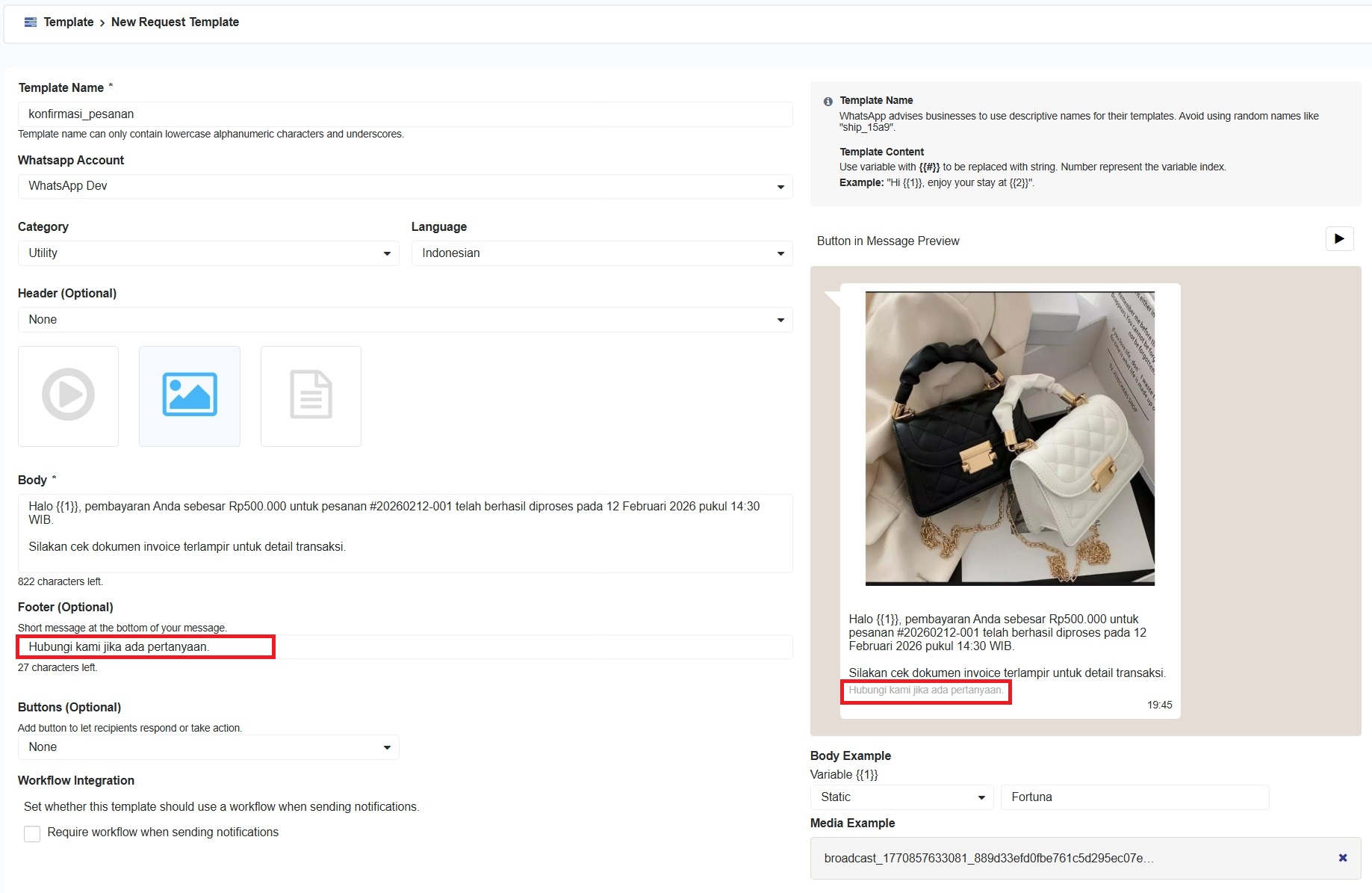This screenshot has width=1372, height=893.
Task: Click the play arrow beside message preview
Action: click(x=1338, y=239)
